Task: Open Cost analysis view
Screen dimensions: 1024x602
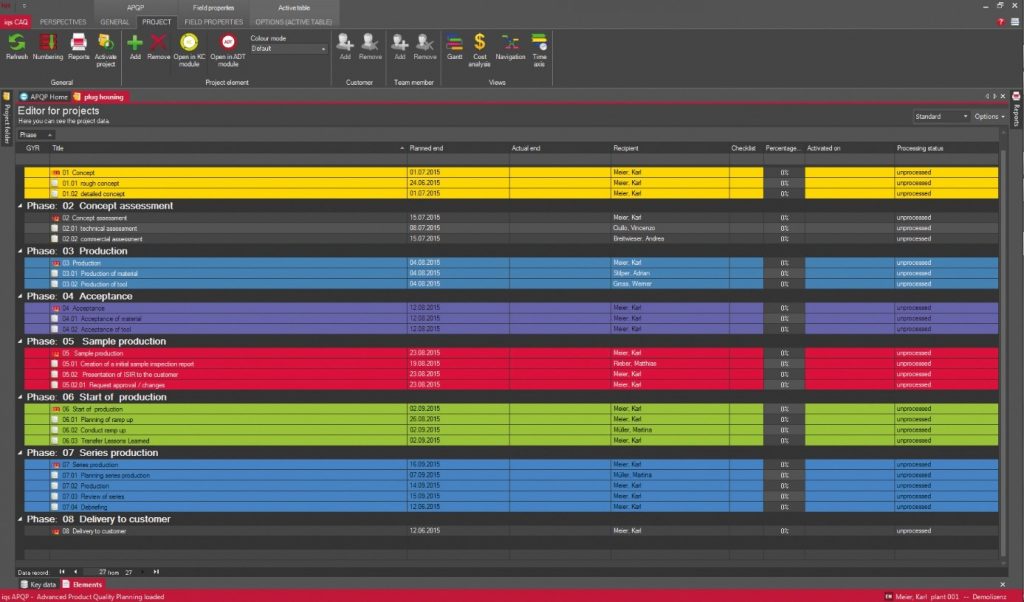Action: [x=480, y=44]
